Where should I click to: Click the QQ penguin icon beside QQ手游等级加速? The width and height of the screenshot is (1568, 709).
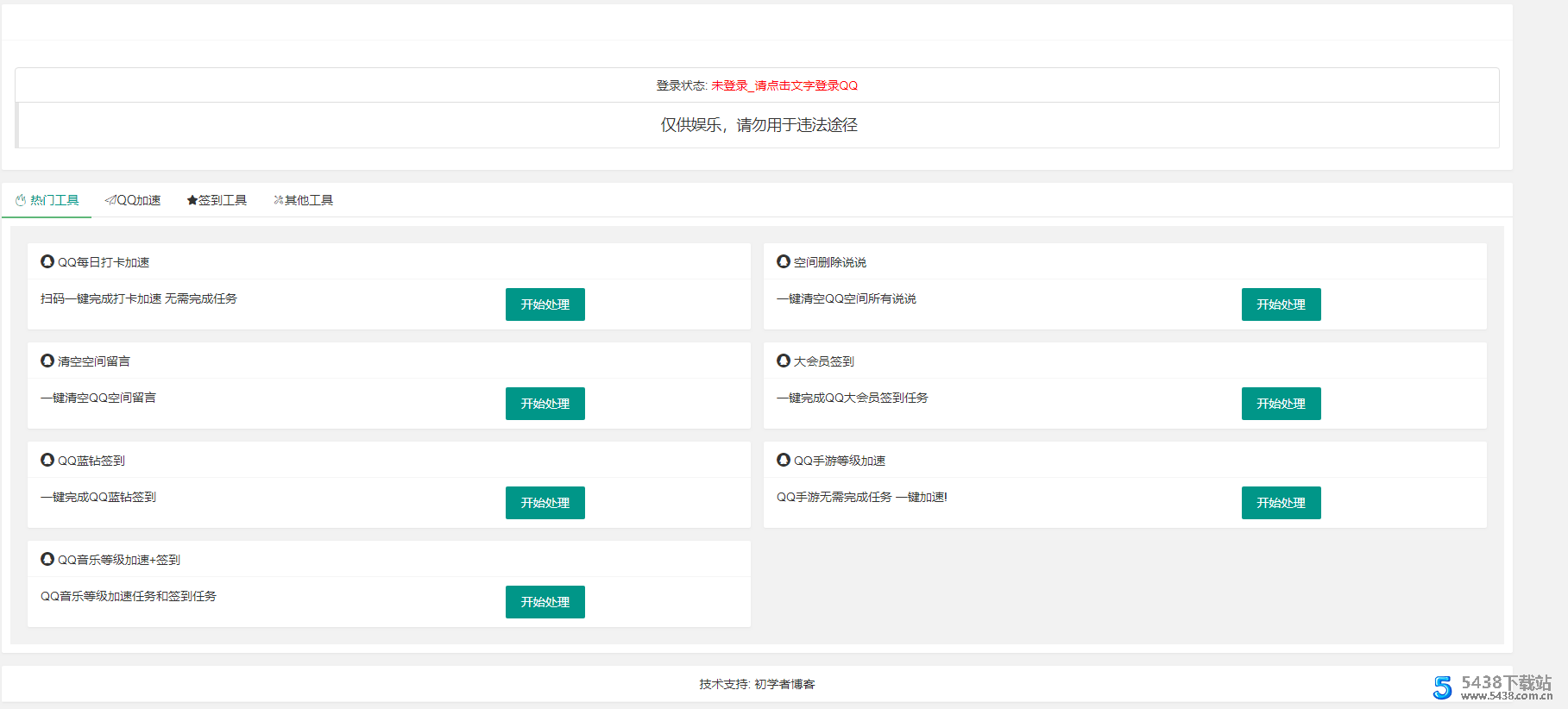coord(784,460)
